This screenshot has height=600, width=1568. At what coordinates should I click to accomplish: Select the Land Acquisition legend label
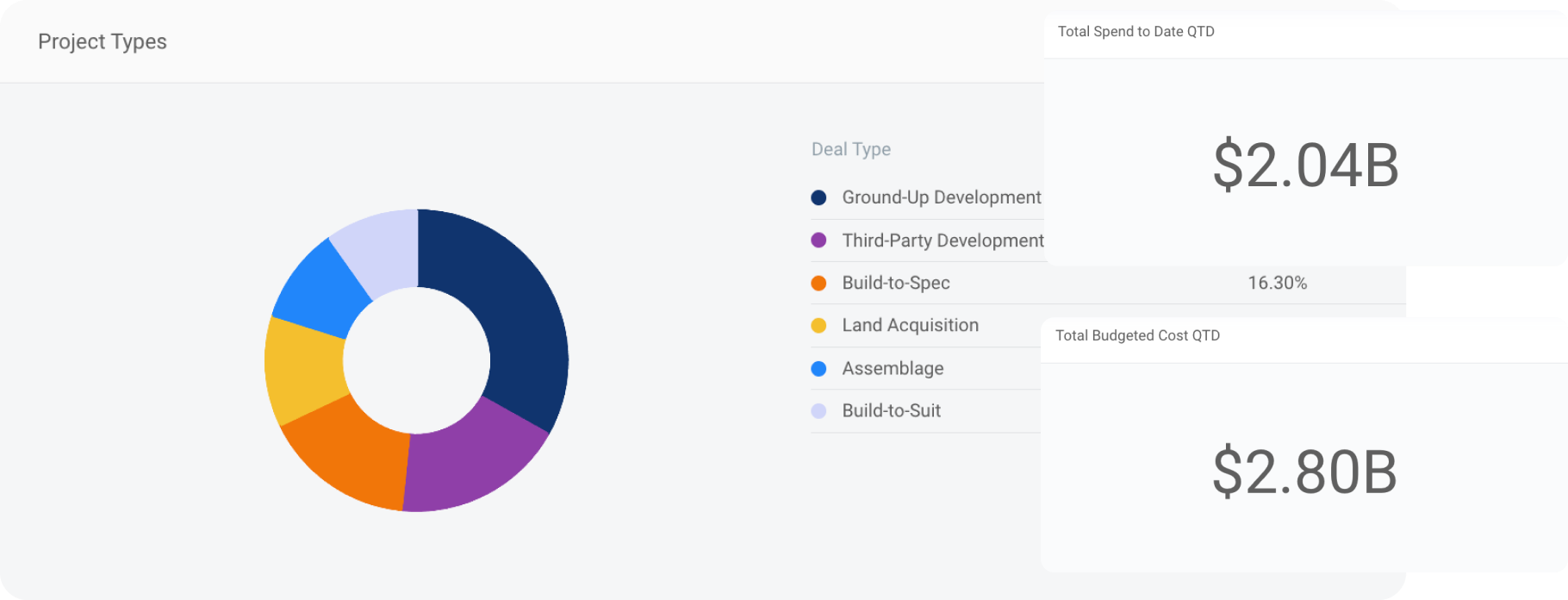910,325
